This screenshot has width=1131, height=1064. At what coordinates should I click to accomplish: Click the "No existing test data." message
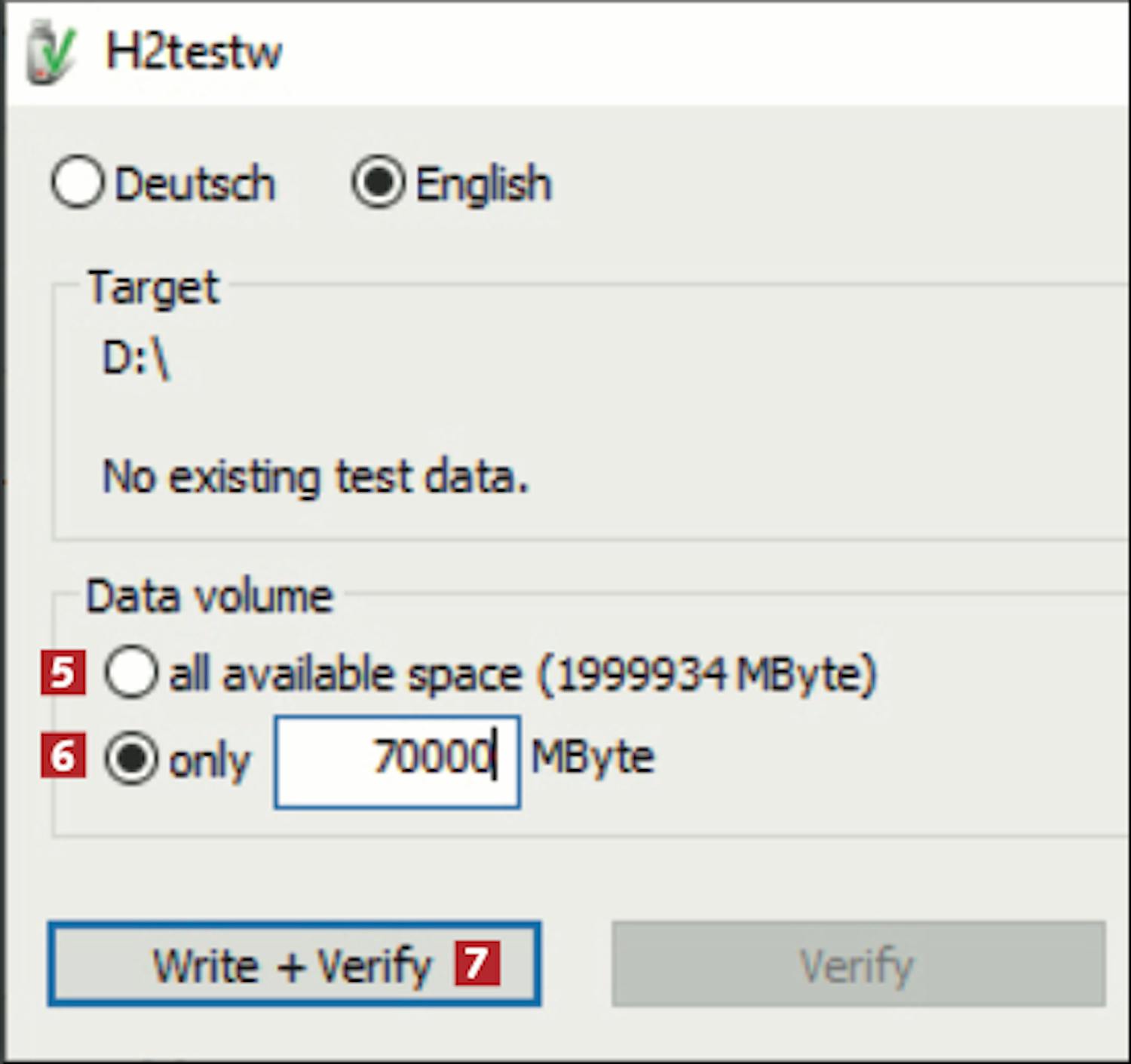click(x=315, y=477)
